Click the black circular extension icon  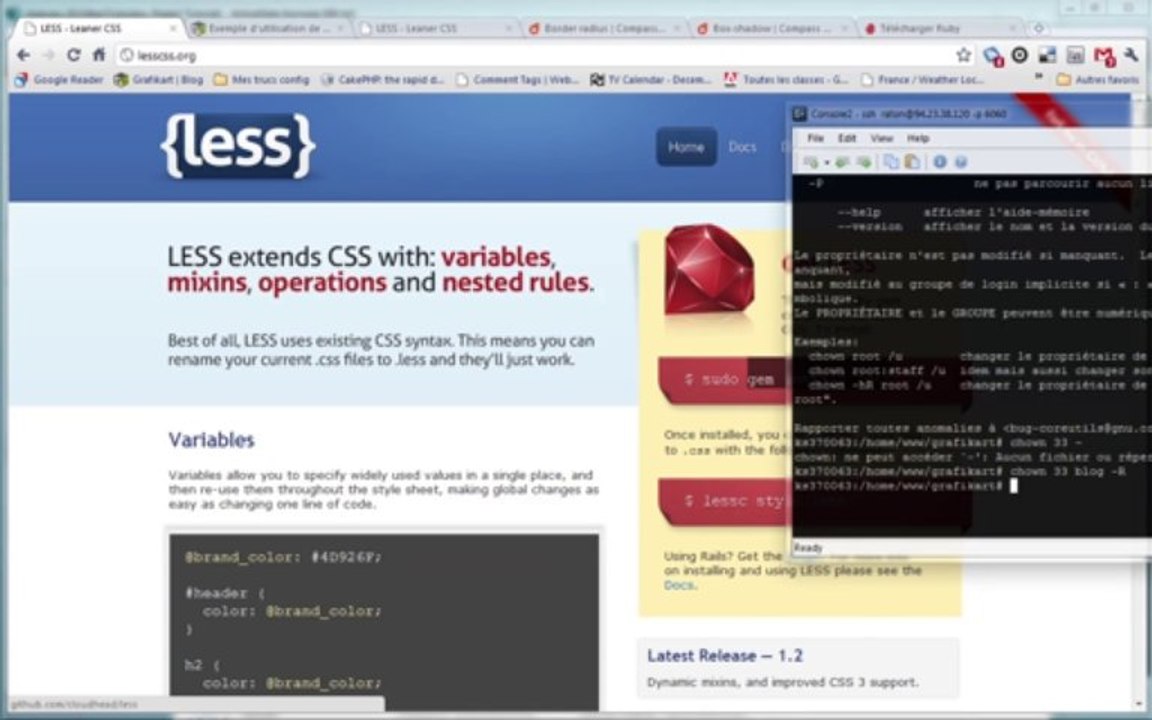point(1020,54)
